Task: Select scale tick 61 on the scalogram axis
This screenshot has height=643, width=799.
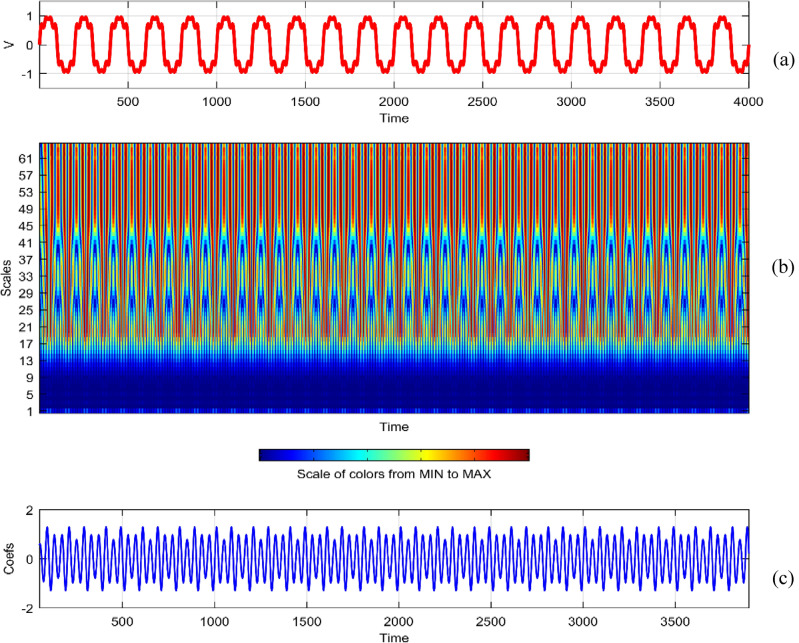Action: tap(27, 158)
